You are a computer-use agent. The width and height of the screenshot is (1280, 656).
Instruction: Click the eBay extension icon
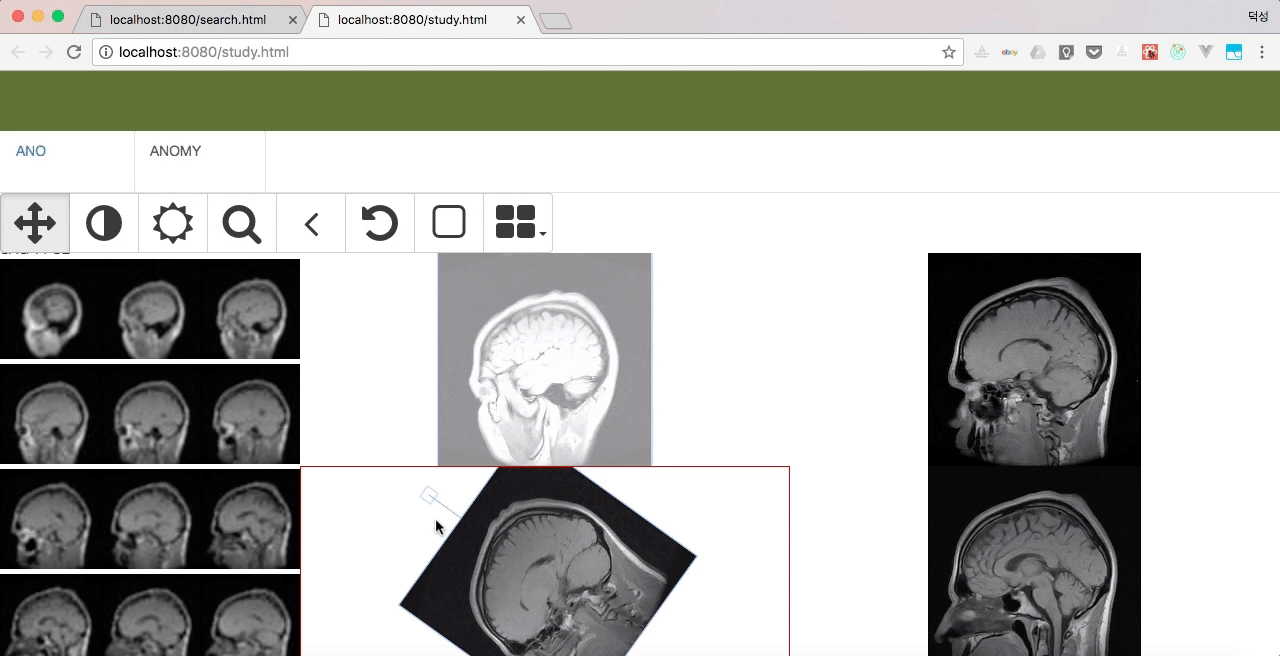1010,52
